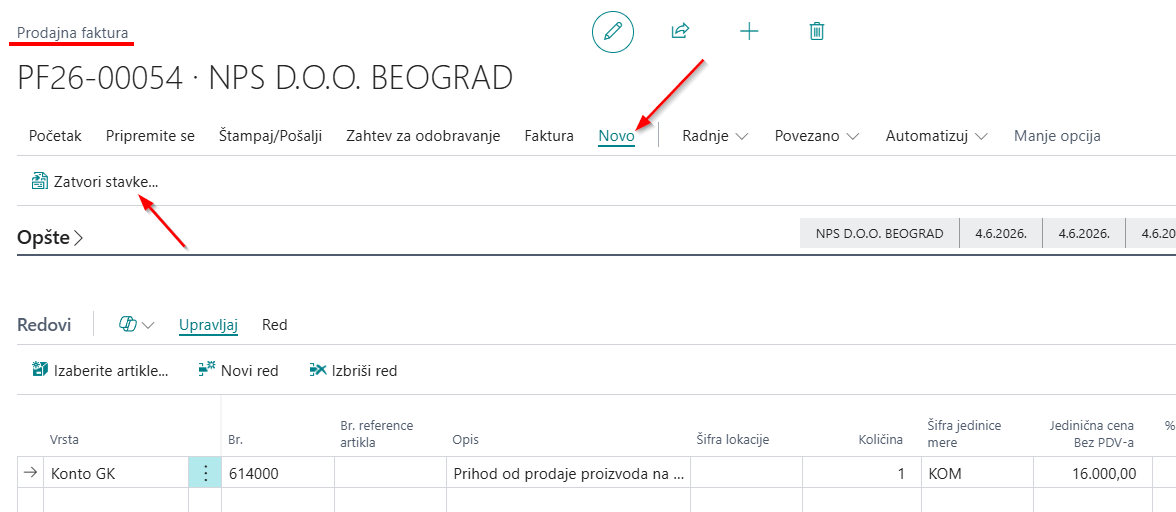
Task: Click the Izbriši red icon
Action: [318, 370]
